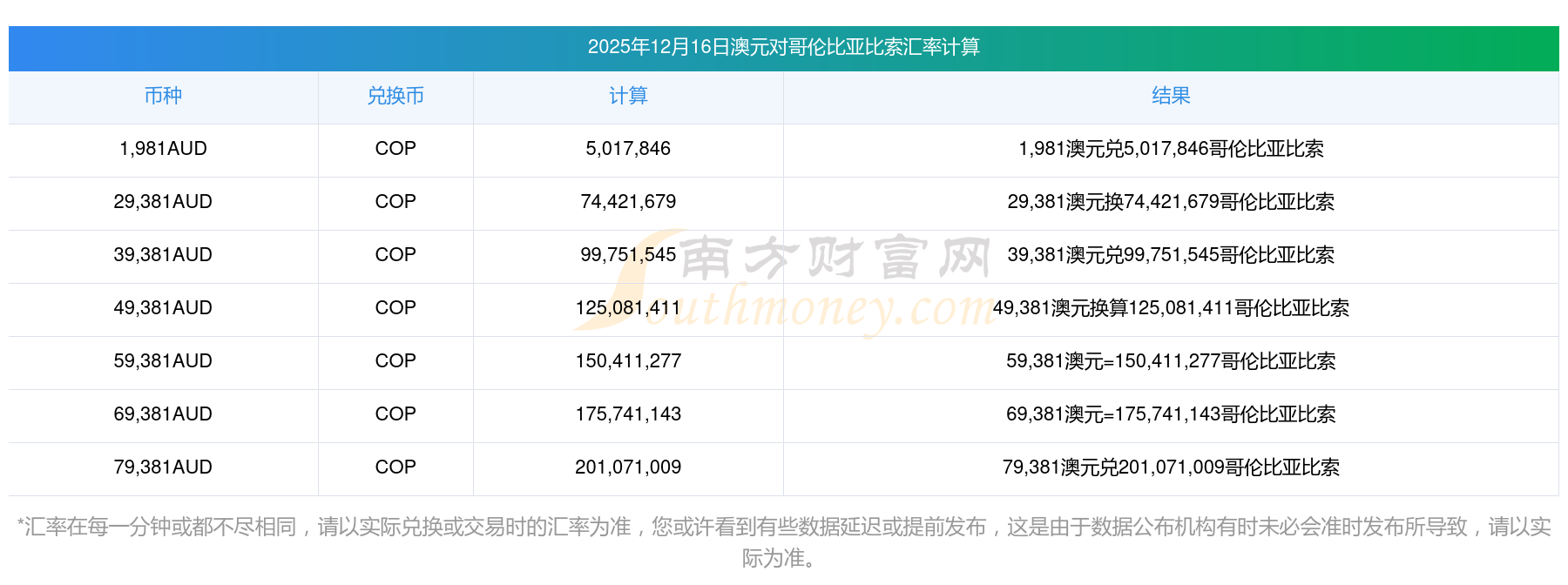Click the value 201,071,009
Viewport: 1568px width, 585px height.
[x=628, y=467]
